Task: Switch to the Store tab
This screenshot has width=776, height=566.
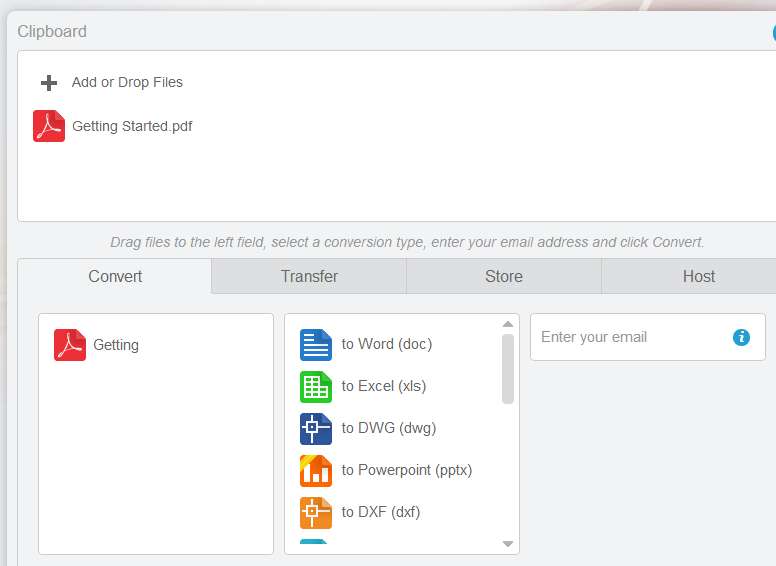Action: [x=504, y=276]
